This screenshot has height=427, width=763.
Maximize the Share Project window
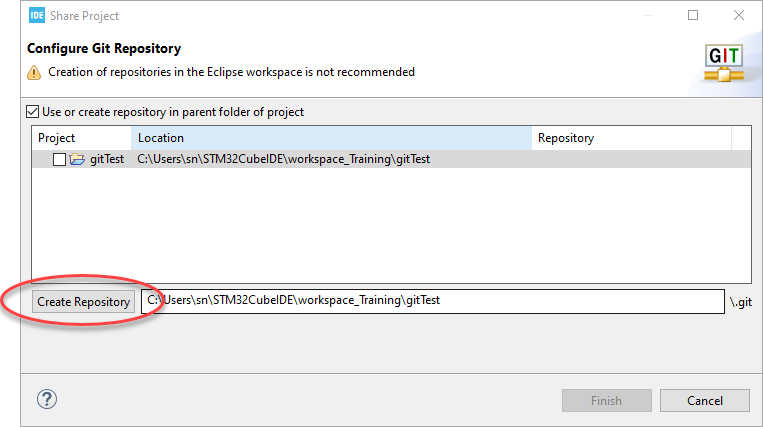[693, 16]
